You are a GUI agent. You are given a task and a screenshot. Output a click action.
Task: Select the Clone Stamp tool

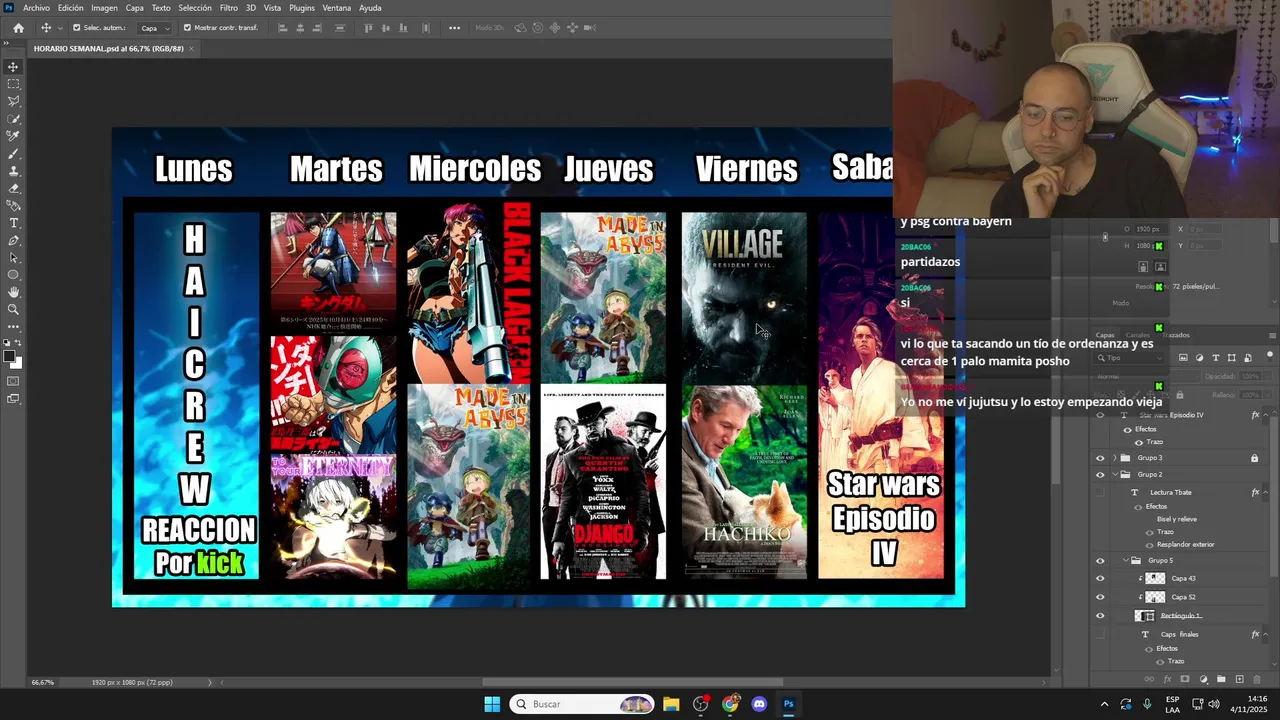[13, 171]
